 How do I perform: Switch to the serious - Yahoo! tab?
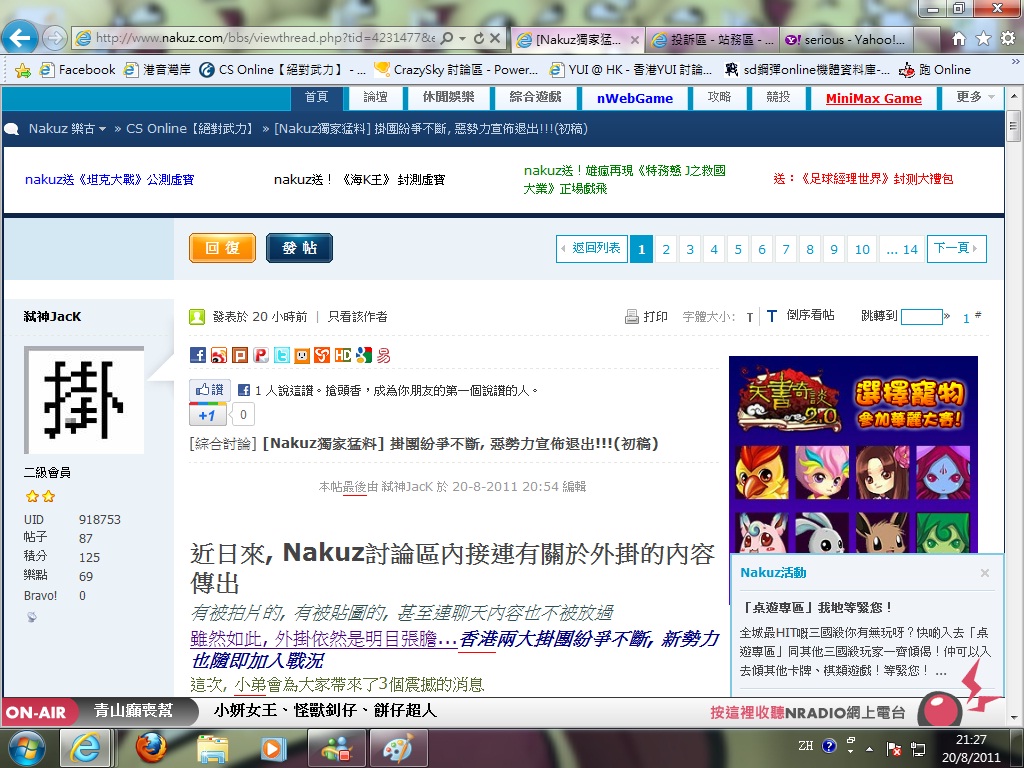point(846,40)
